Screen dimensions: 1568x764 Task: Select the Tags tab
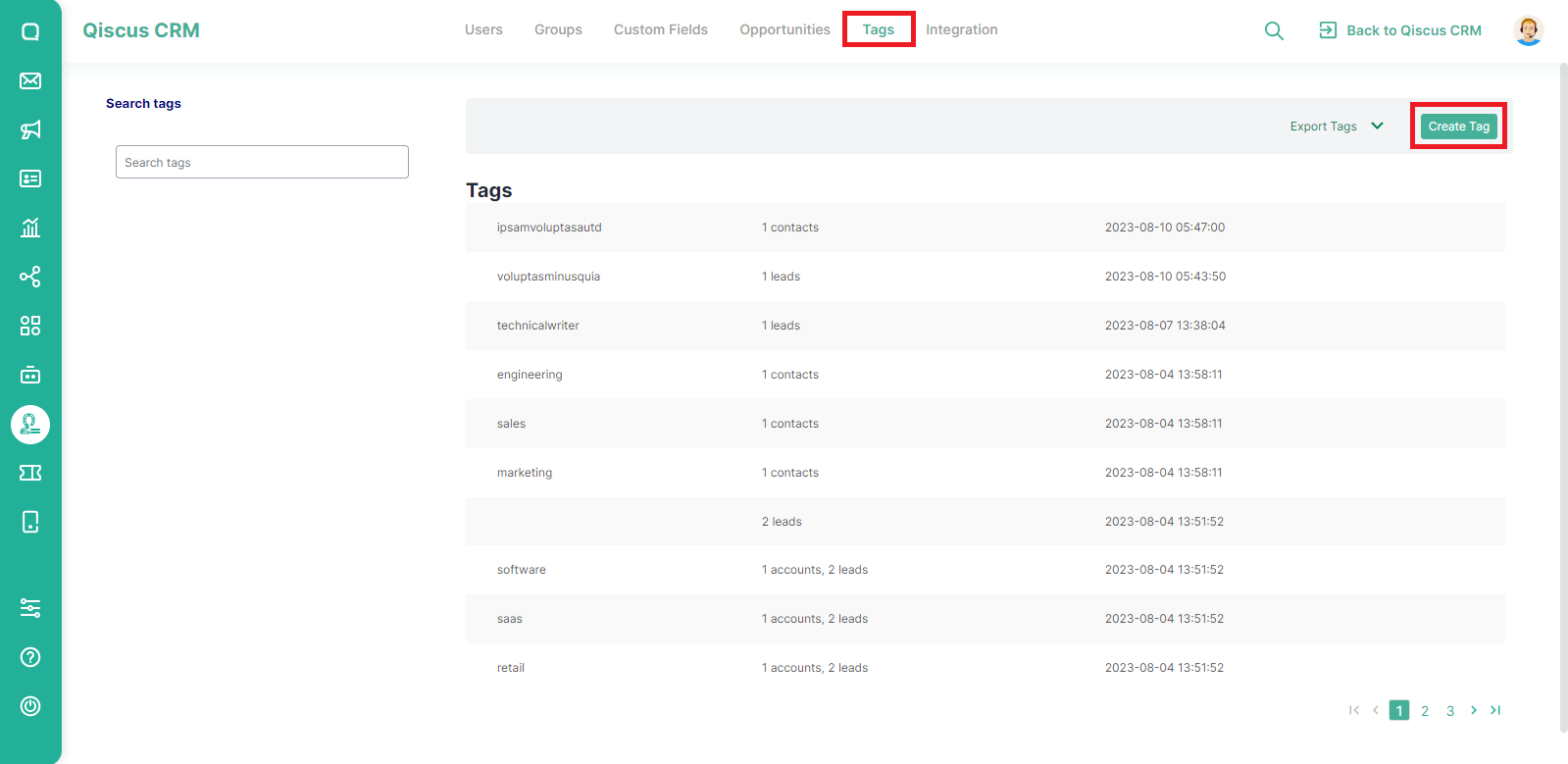click(x=879, y=29)
